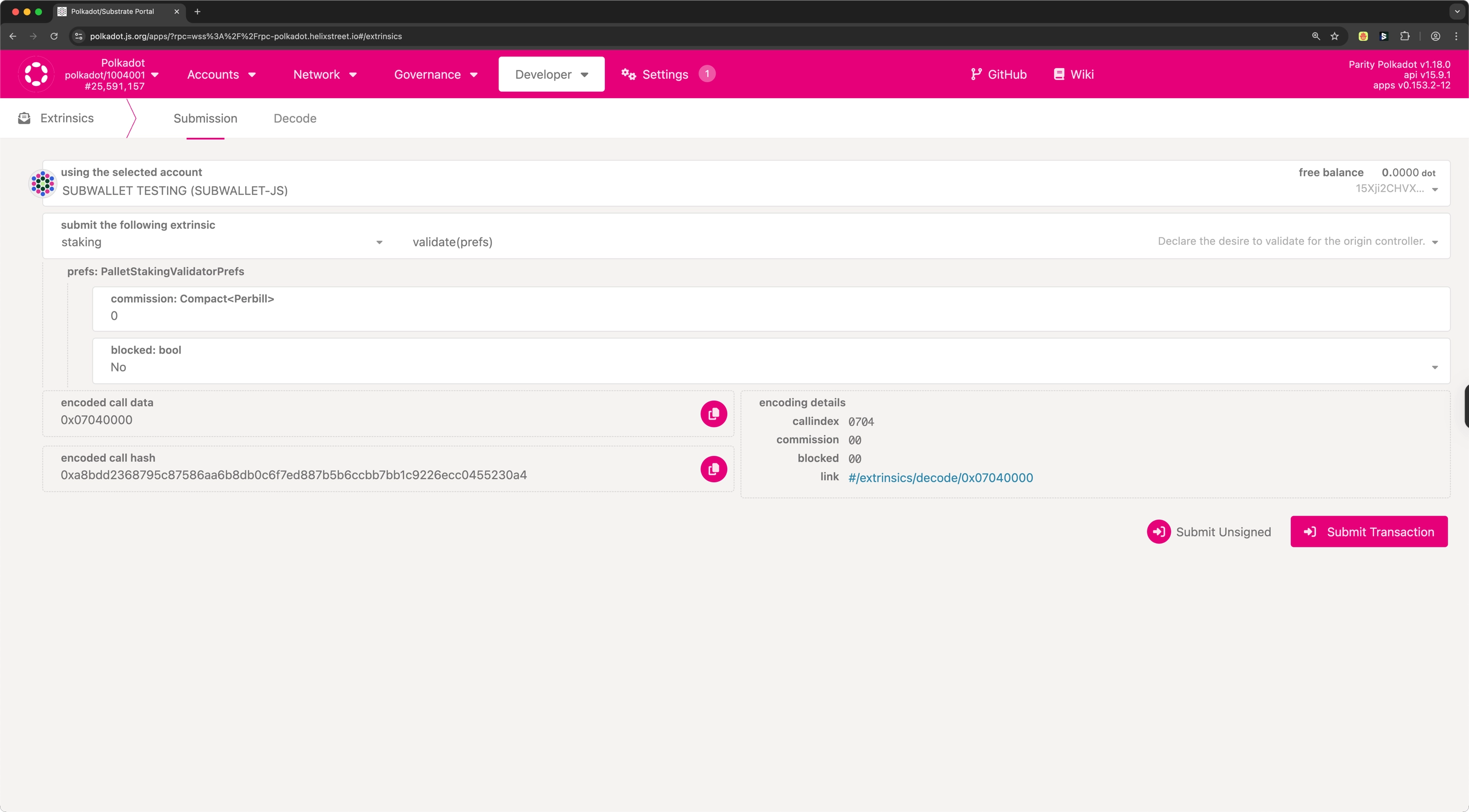Expand the Network menu
Screen dimensions: 1469x812
[x=325, y=74]
